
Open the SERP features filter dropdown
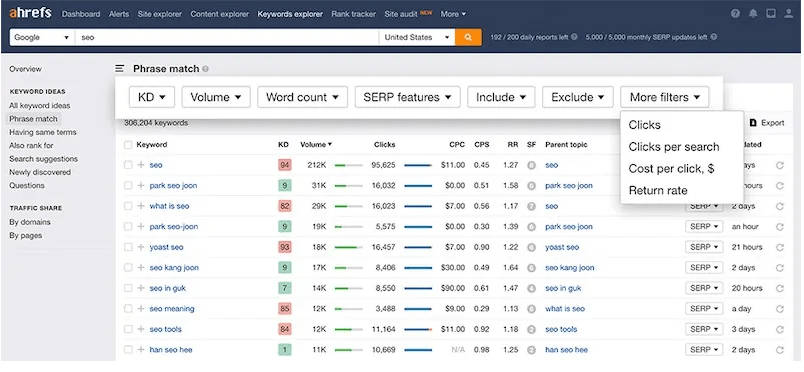click(408, 97)
